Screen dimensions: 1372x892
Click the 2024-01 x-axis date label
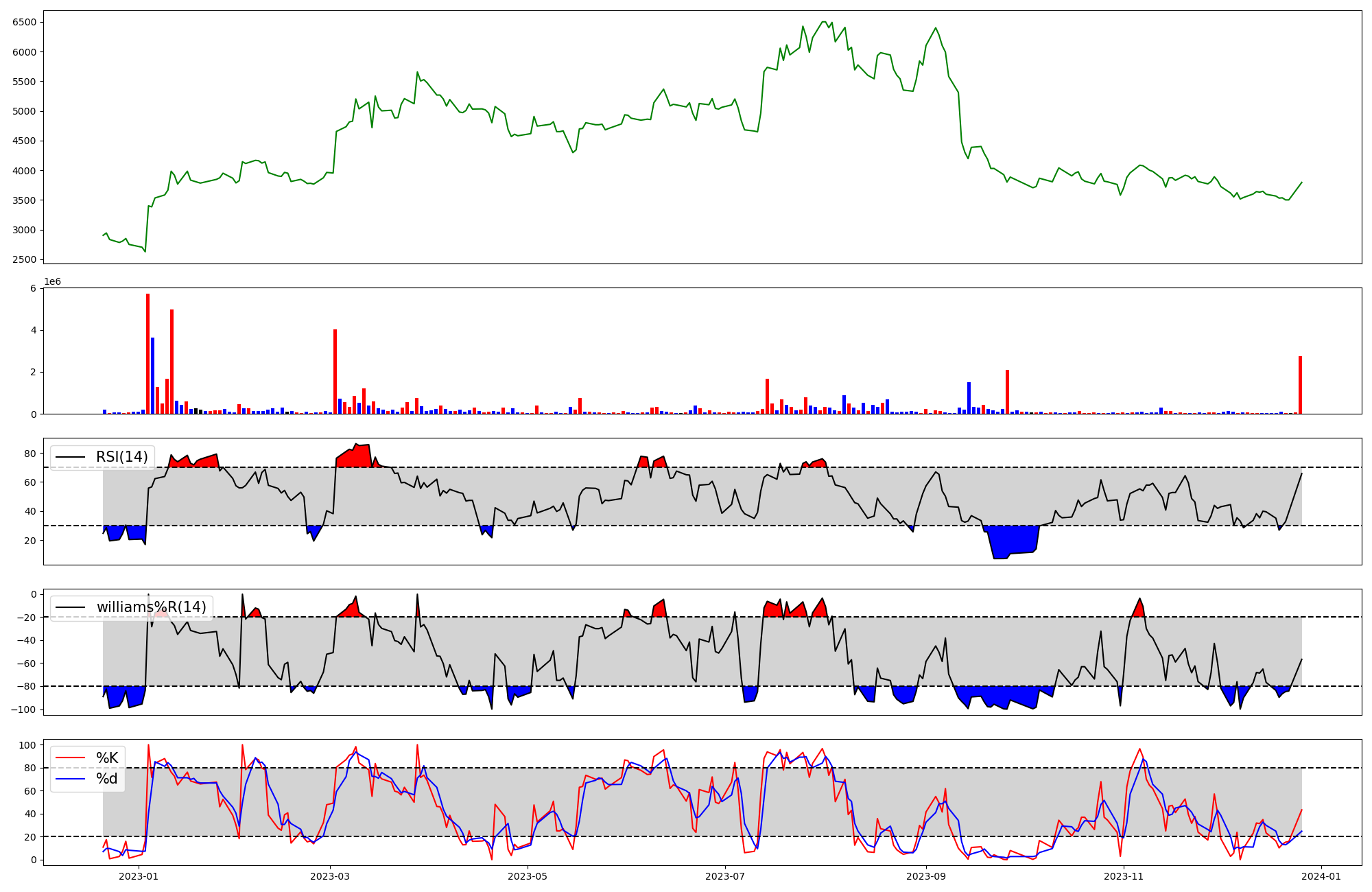(1322, 876)
